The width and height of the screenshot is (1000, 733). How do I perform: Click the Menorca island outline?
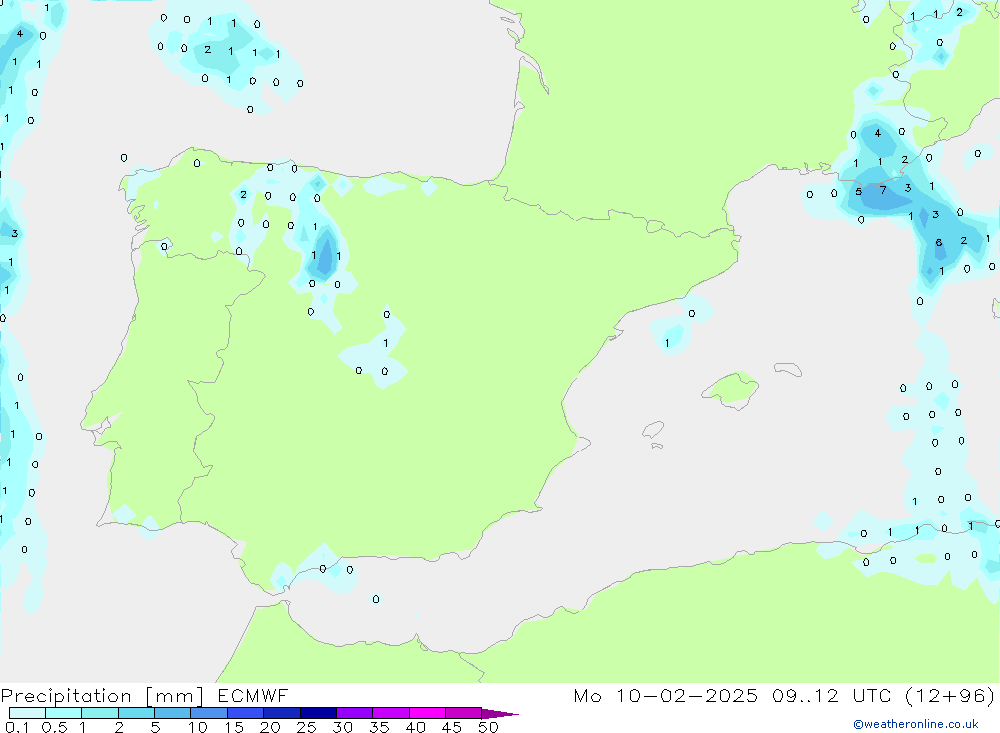pos(788,369)
